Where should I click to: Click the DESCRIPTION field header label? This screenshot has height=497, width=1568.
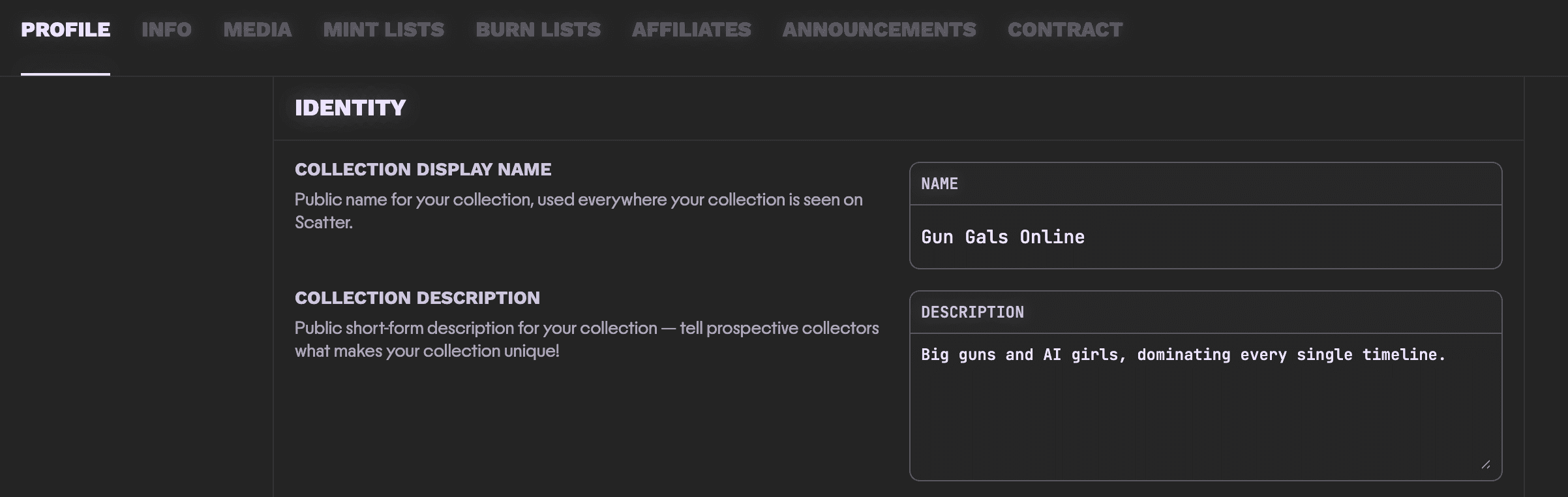972,312
